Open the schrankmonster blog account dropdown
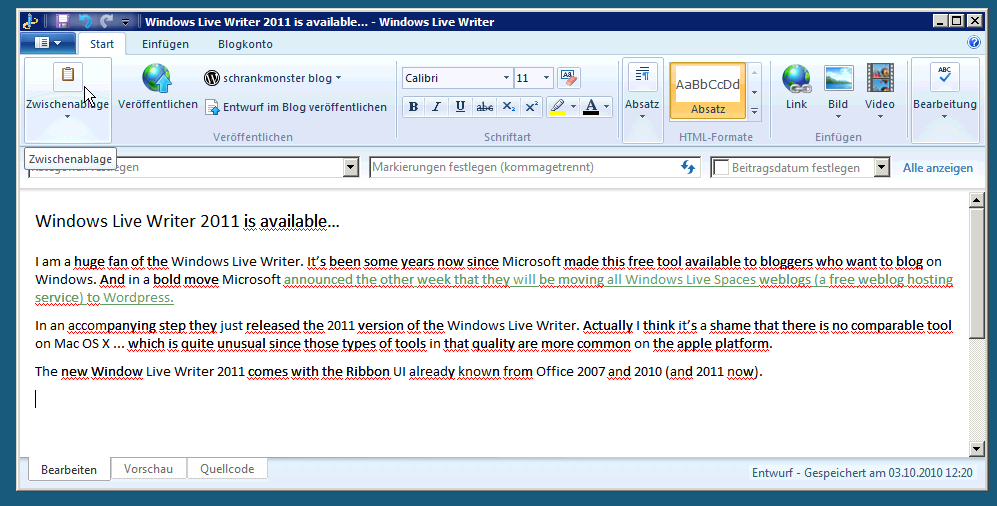This screenshot has height=506, width=997. (273, 78)
